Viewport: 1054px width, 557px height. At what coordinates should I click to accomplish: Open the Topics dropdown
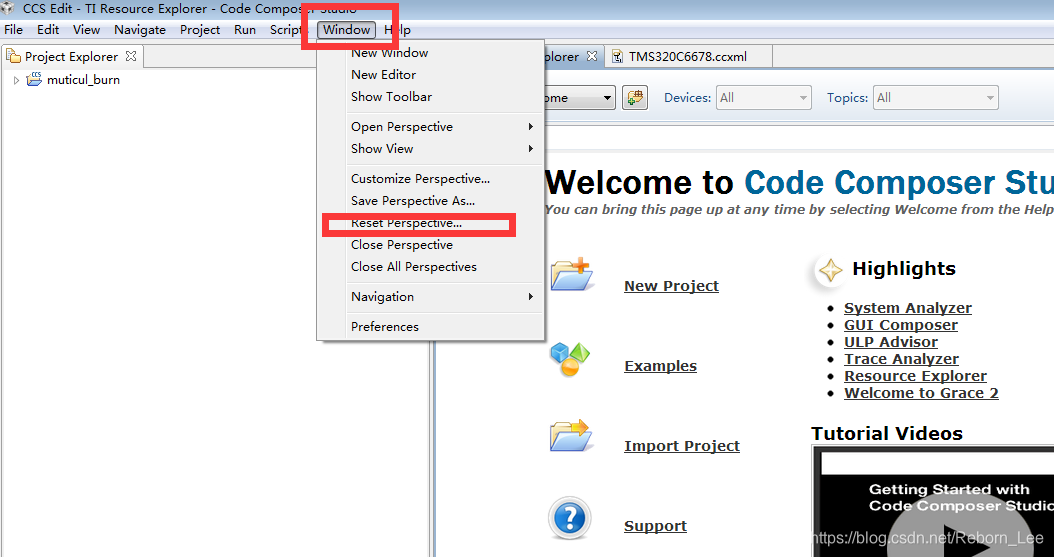coord(935,98)
